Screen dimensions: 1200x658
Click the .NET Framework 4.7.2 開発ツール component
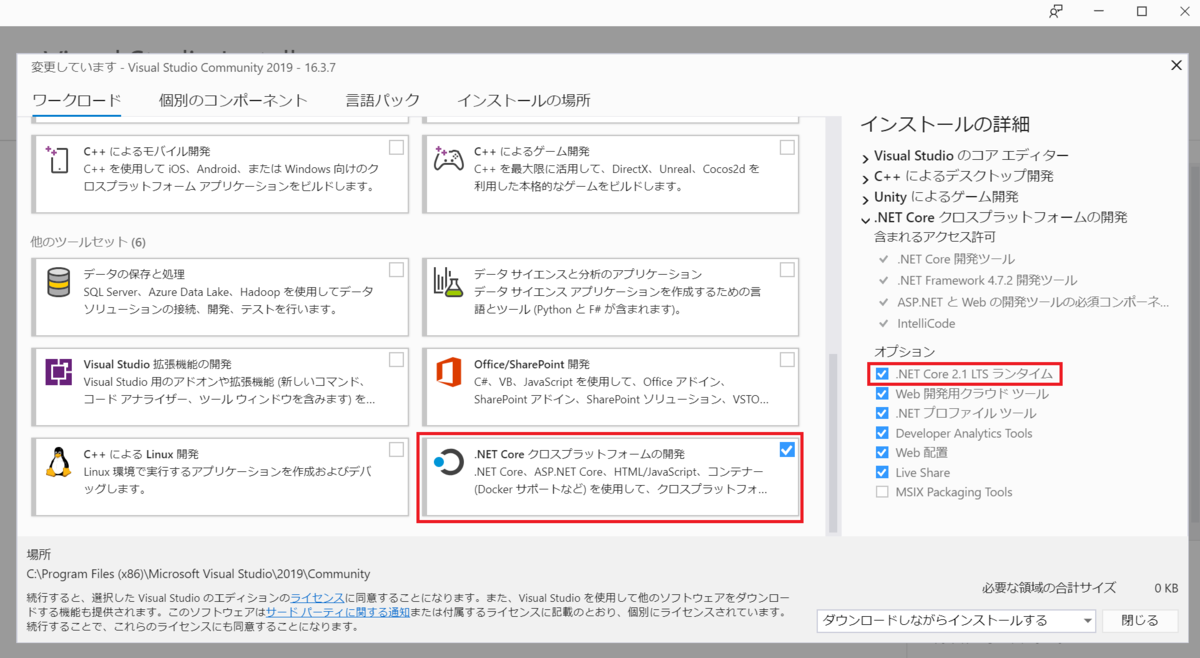click(986, 280)
